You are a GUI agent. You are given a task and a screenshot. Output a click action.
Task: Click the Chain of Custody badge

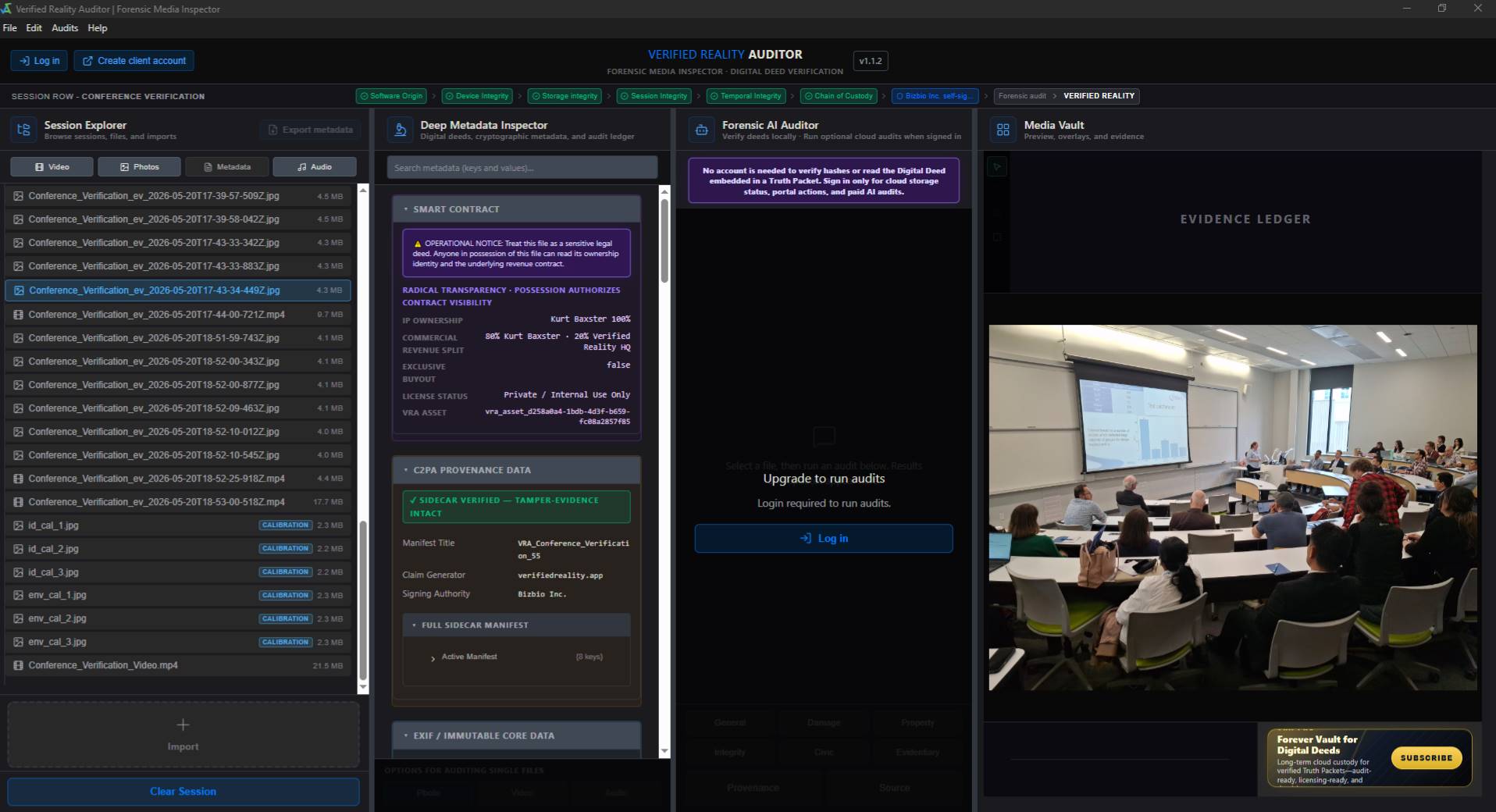point(839,96)
